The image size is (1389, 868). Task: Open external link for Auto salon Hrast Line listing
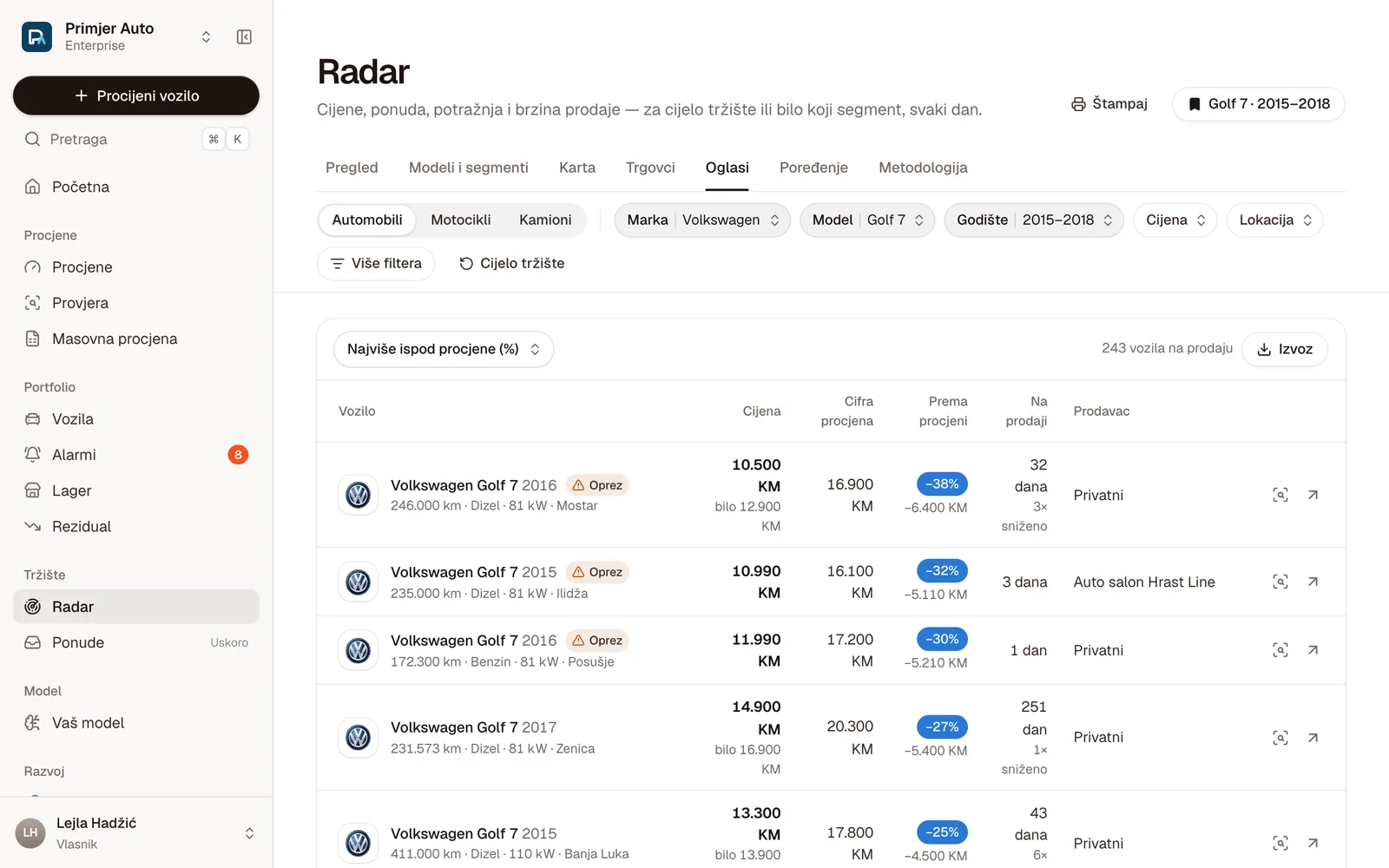(x=1313, y=582)
